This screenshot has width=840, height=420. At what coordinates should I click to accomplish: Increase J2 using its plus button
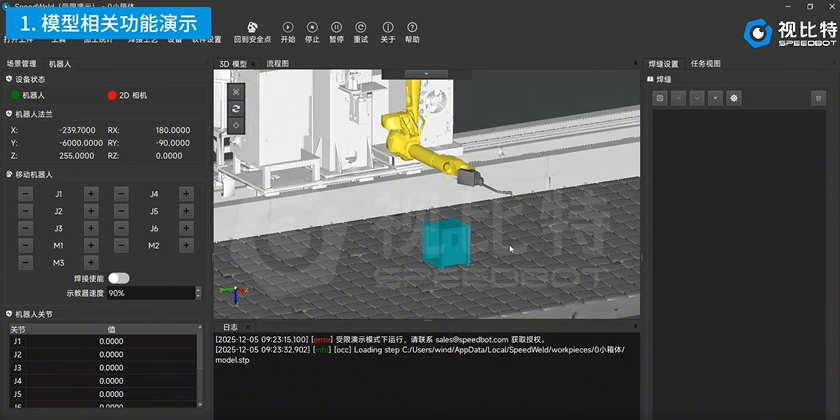click(91, 211)
